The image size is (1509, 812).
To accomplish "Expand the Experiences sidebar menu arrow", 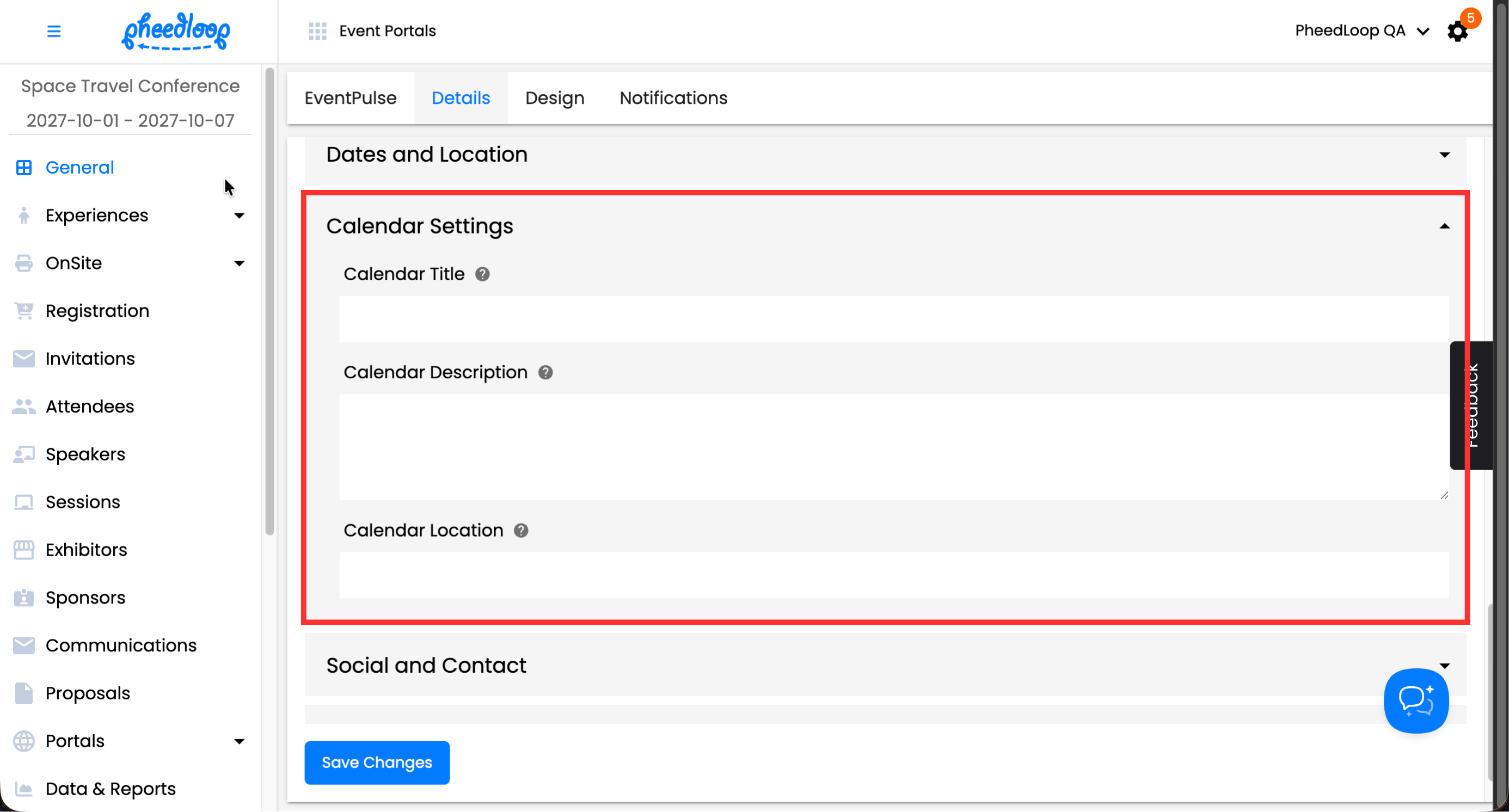I will [239, 216].
